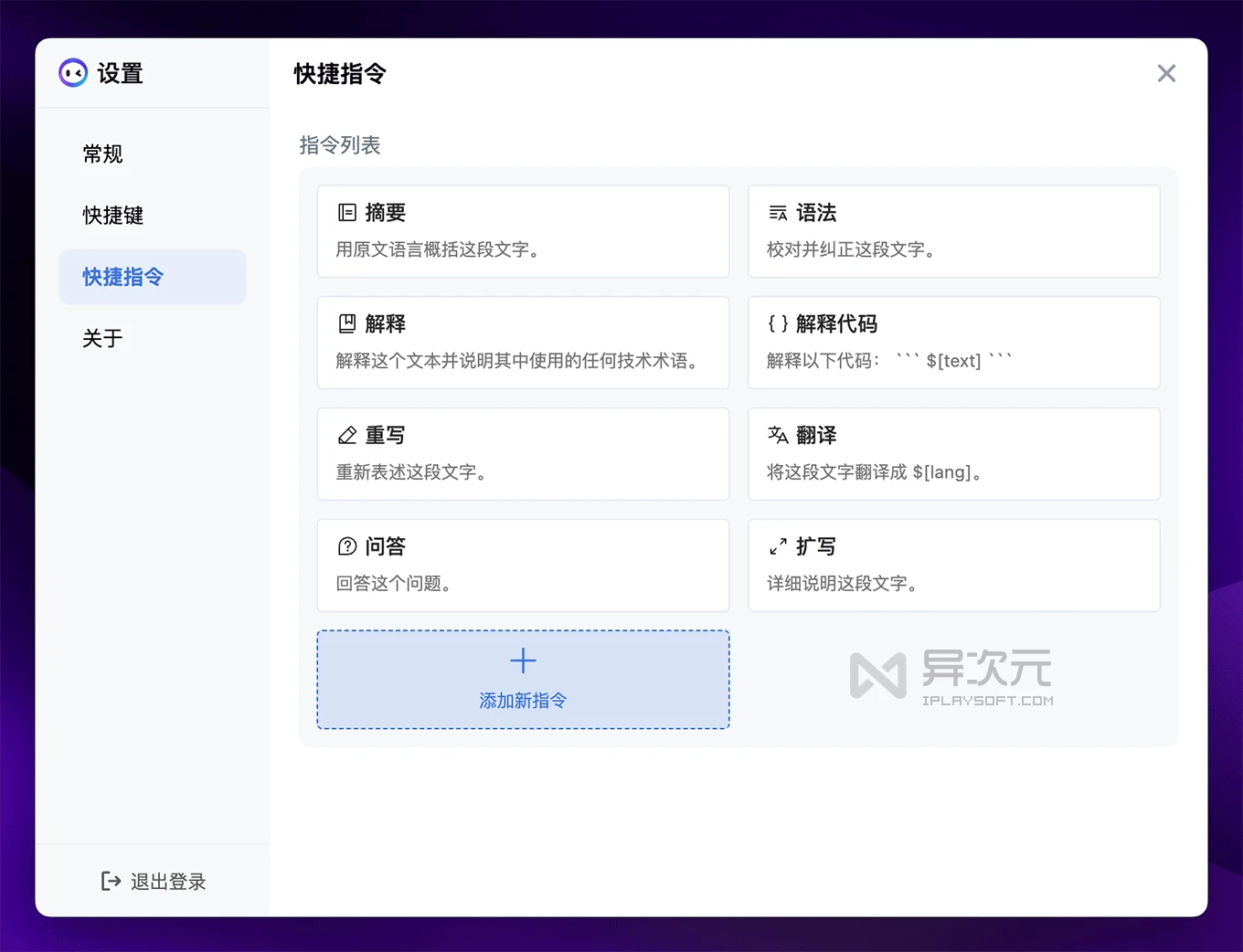Click the 用原文语言概括这段文字 description

pos(437,249)
